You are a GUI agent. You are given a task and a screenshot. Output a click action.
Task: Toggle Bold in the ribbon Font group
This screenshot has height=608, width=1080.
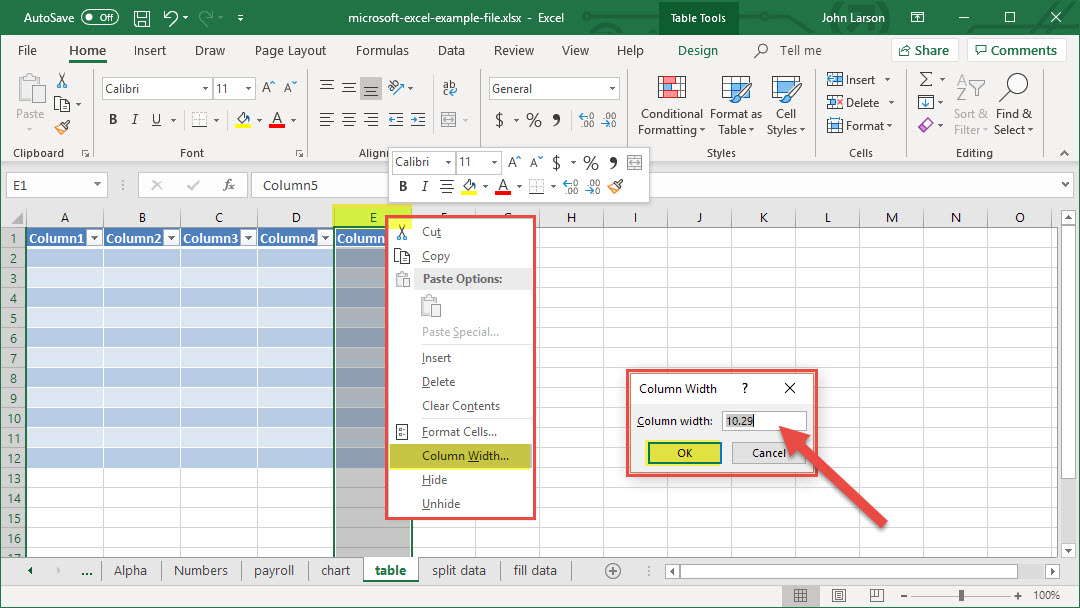pyautogui.click(x=113, y=120)
